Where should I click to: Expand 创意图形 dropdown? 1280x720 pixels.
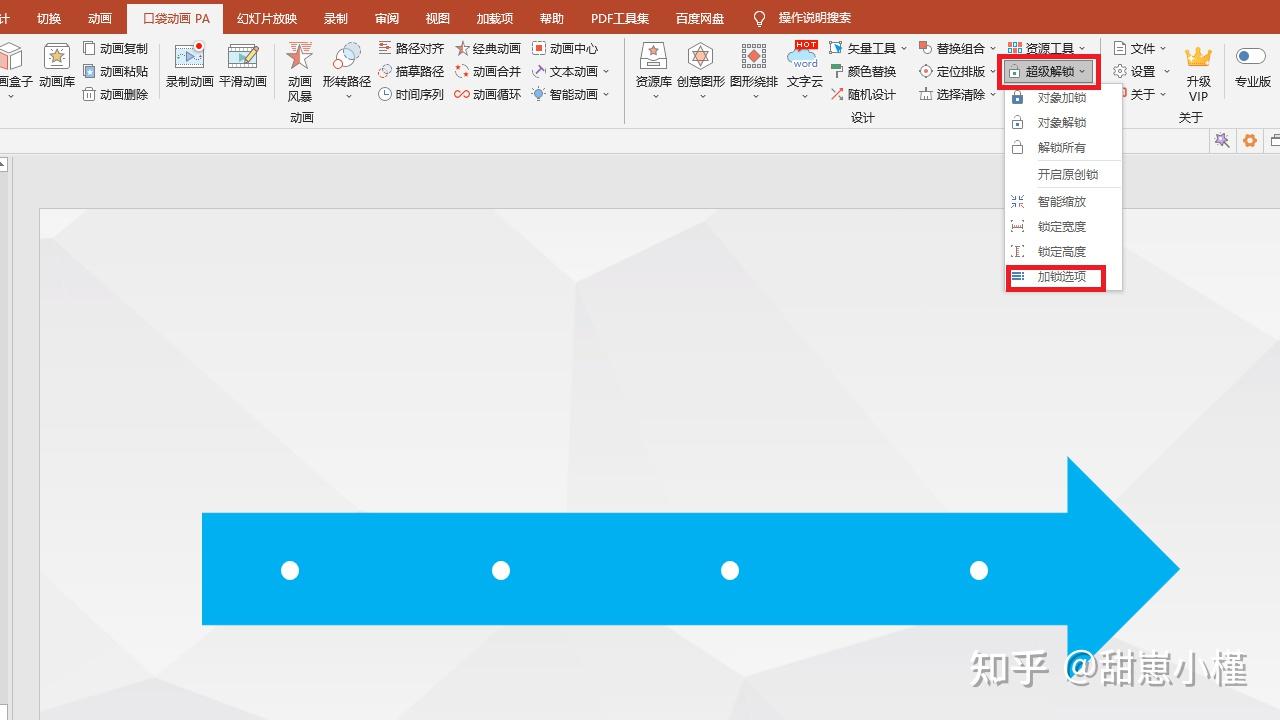[x=702, y=96]
